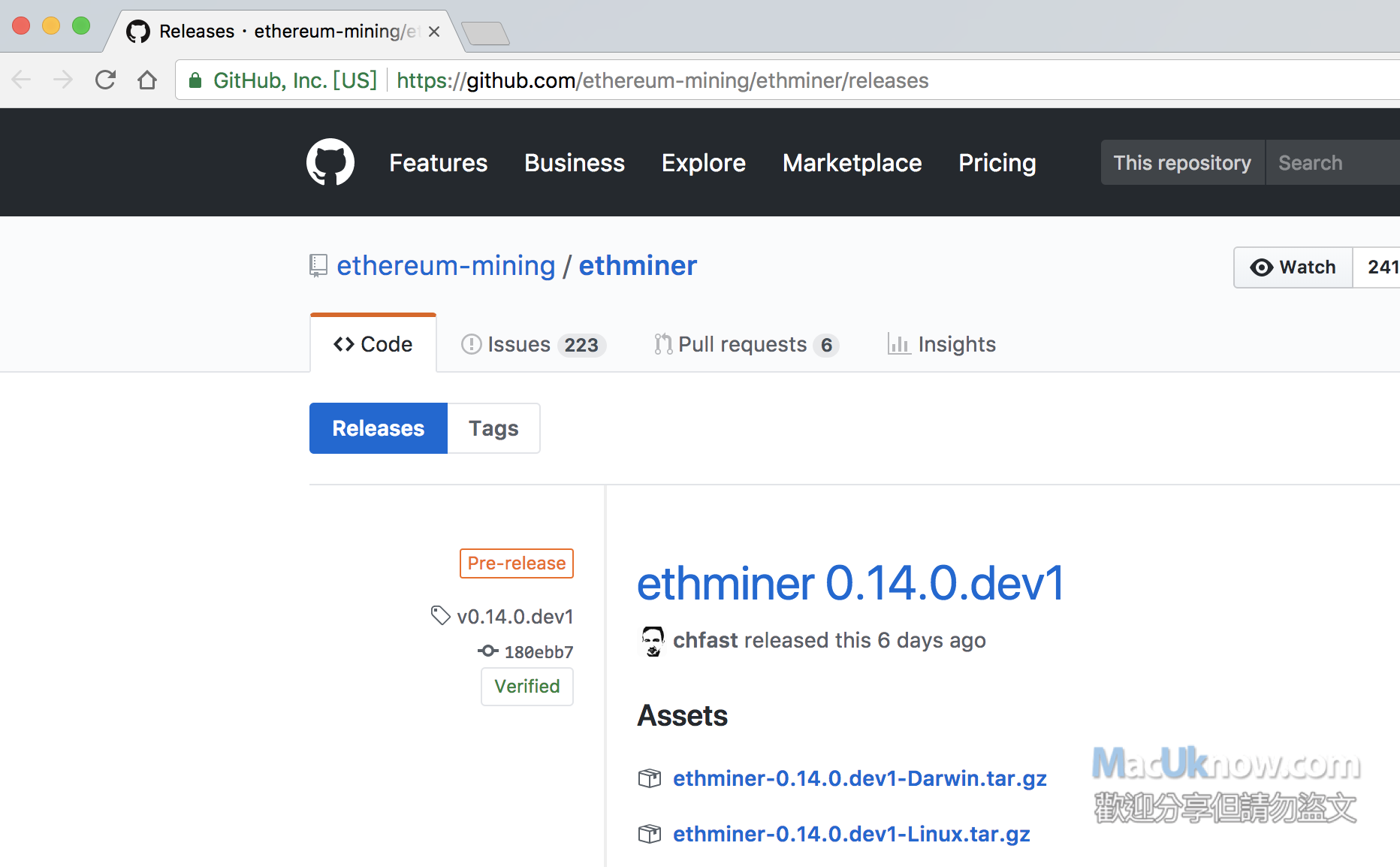Open Marketplace in the top navigation
1400x867 pixels.
(852, 163)
